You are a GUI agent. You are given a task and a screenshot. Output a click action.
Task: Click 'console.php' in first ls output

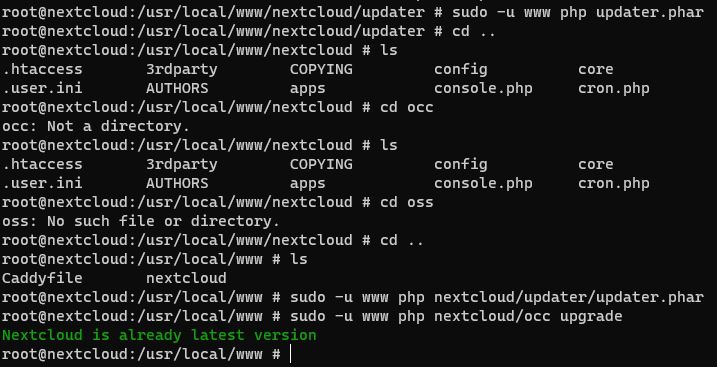(483, 88)
